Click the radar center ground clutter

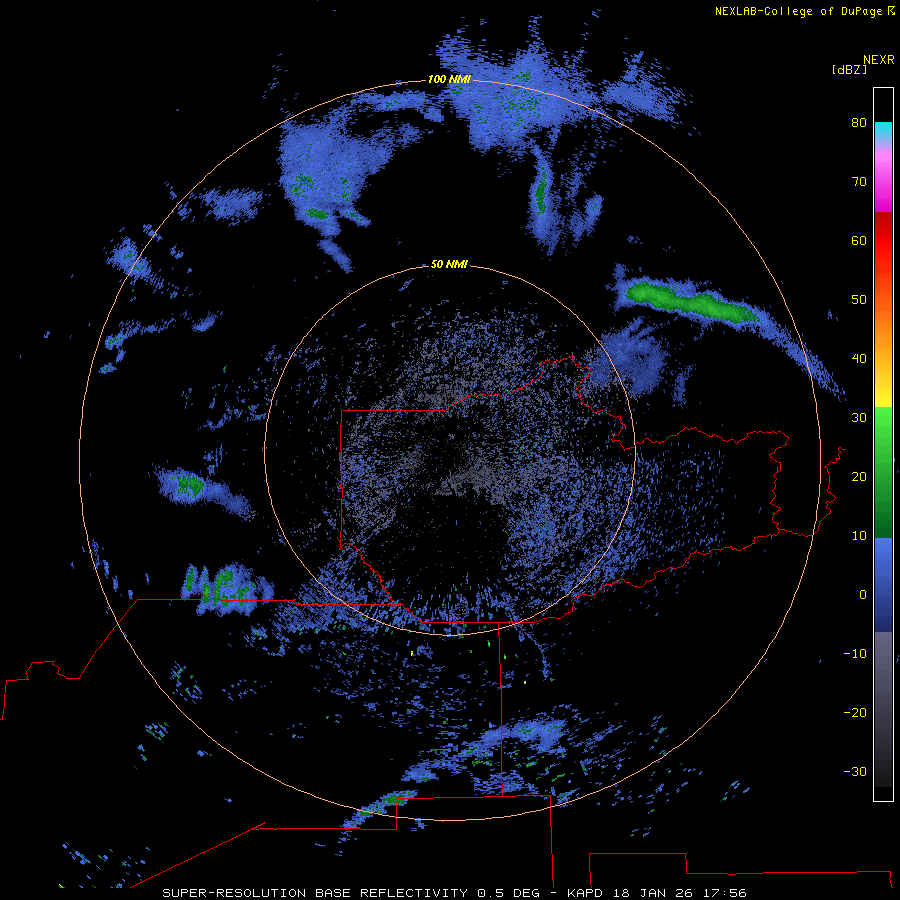point(449,451)
